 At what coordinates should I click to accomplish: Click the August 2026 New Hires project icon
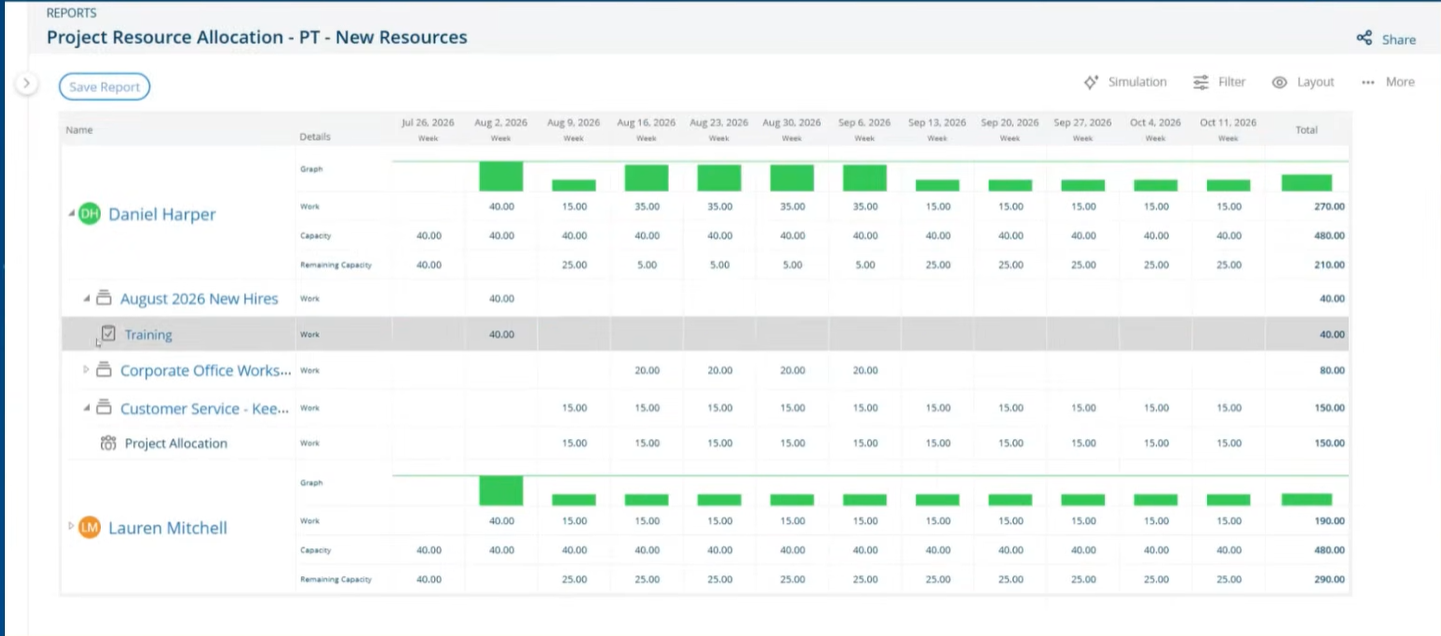(x=103, y=298)
